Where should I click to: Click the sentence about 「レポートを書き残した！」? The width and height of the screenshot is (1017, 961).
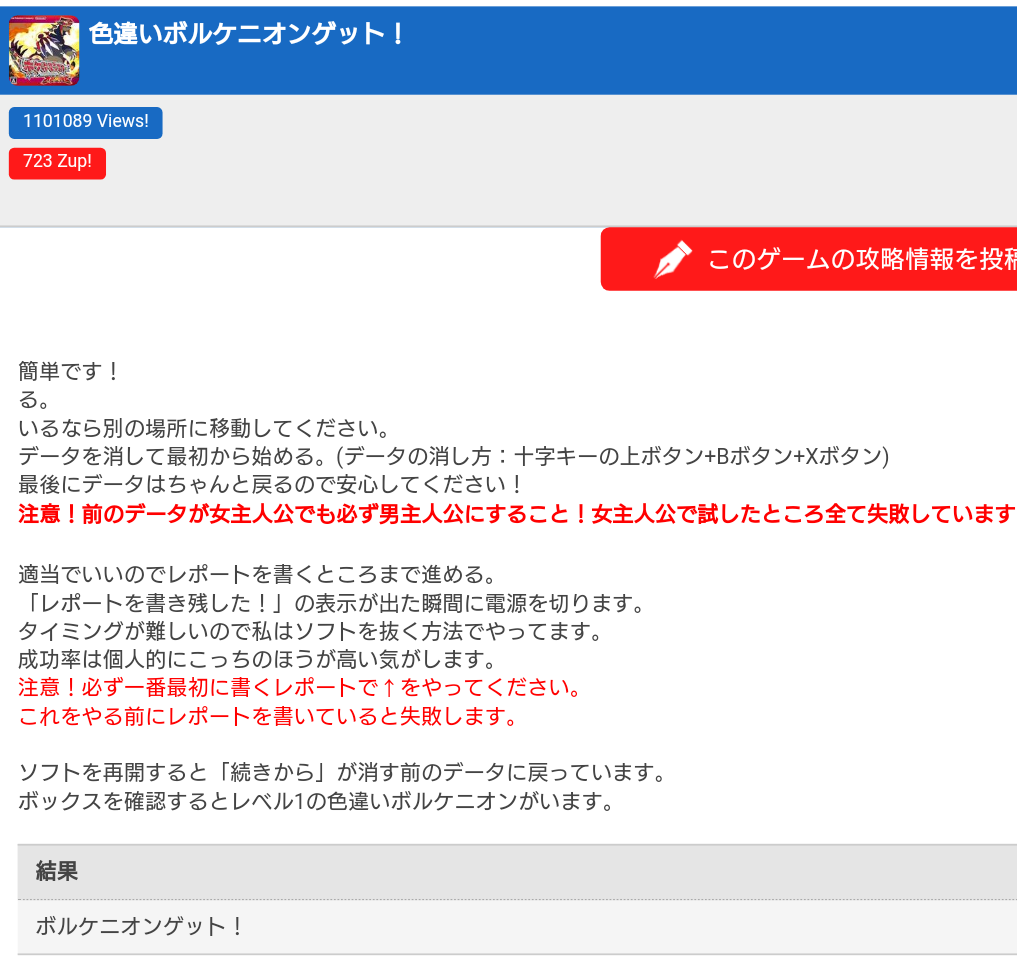click(x=332, y=604)
